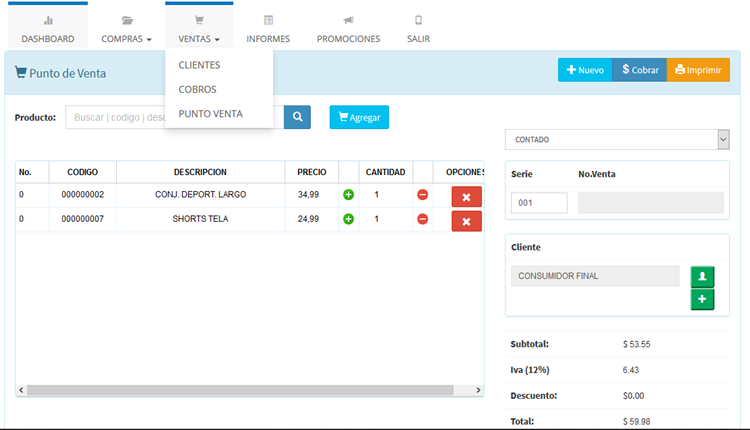Increase quantity for SHORTS TELA
750x430 pixels.
(348, 219)
